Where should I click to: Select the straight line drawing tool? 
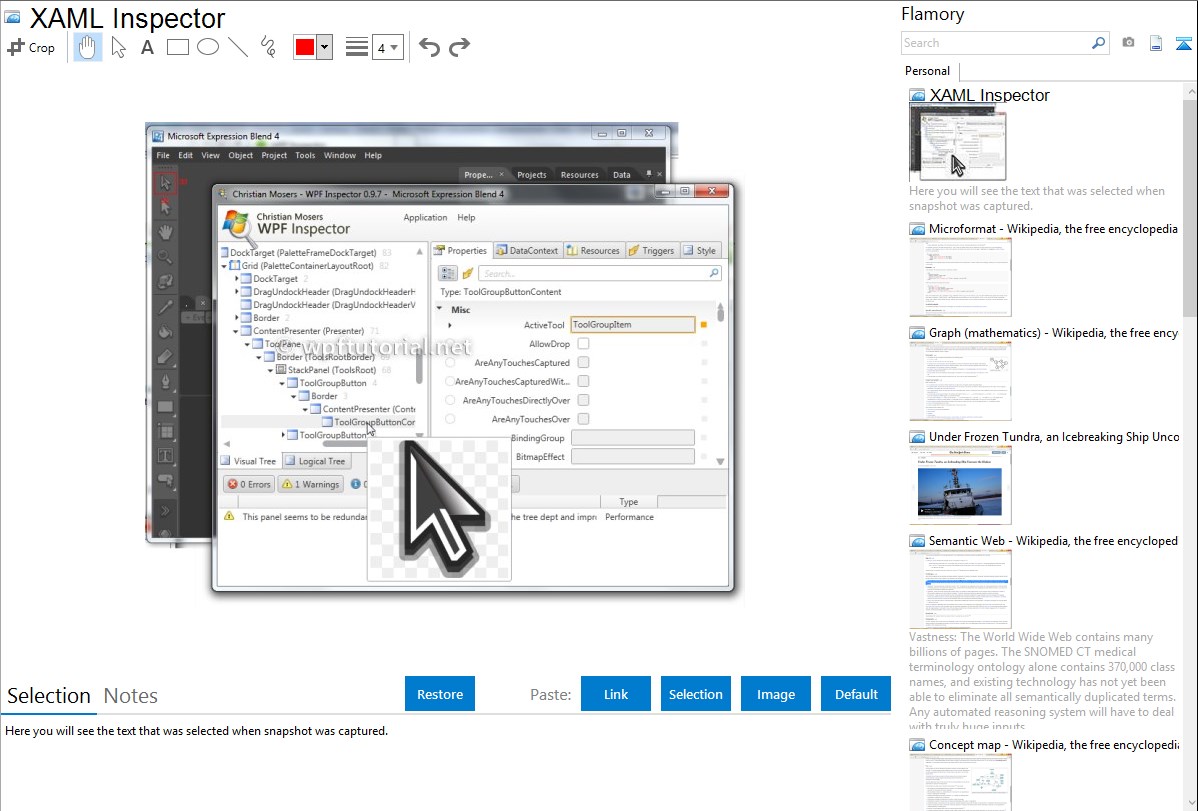point(238,47)
